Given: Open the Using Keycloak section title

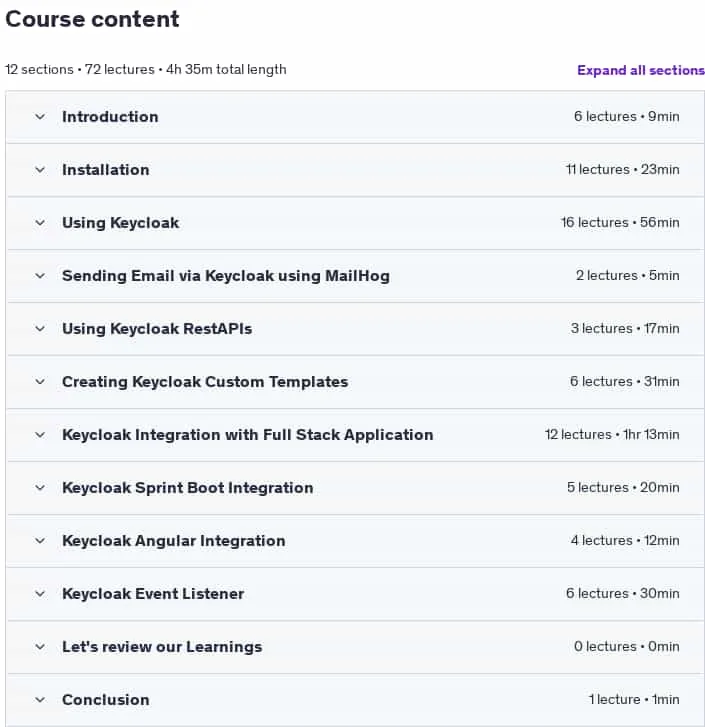Looking at the screenshot, I should click(121, 223).
